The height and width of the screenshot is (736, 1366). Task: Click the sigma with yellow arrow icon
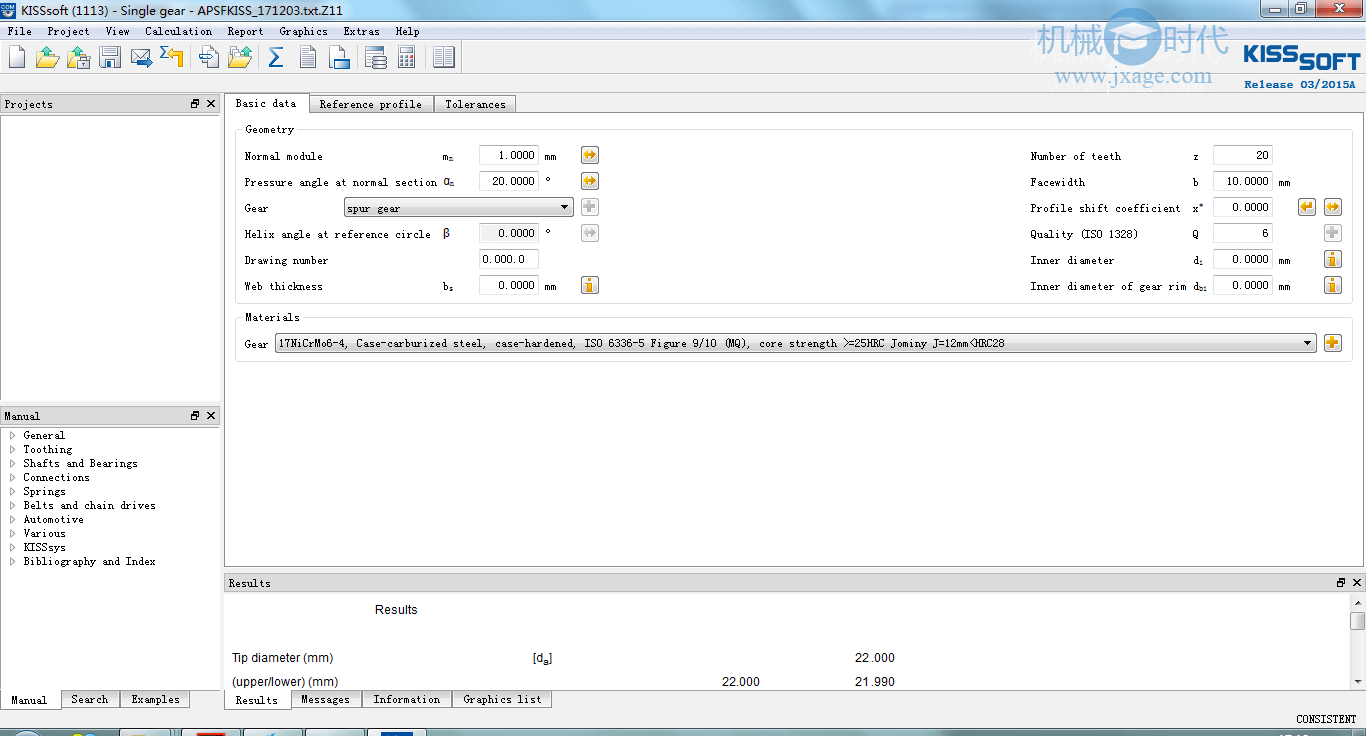173,57
